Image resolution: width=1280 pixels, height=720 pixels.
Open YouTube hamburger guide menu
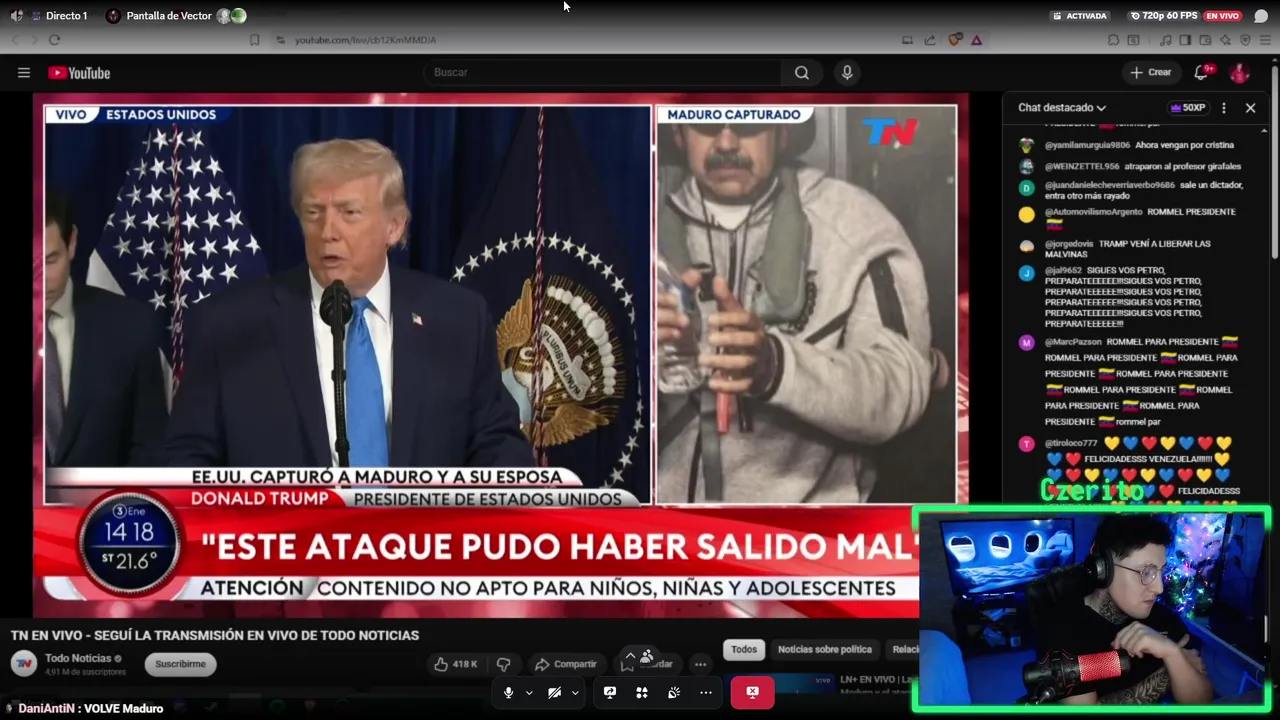click(24, 72)
